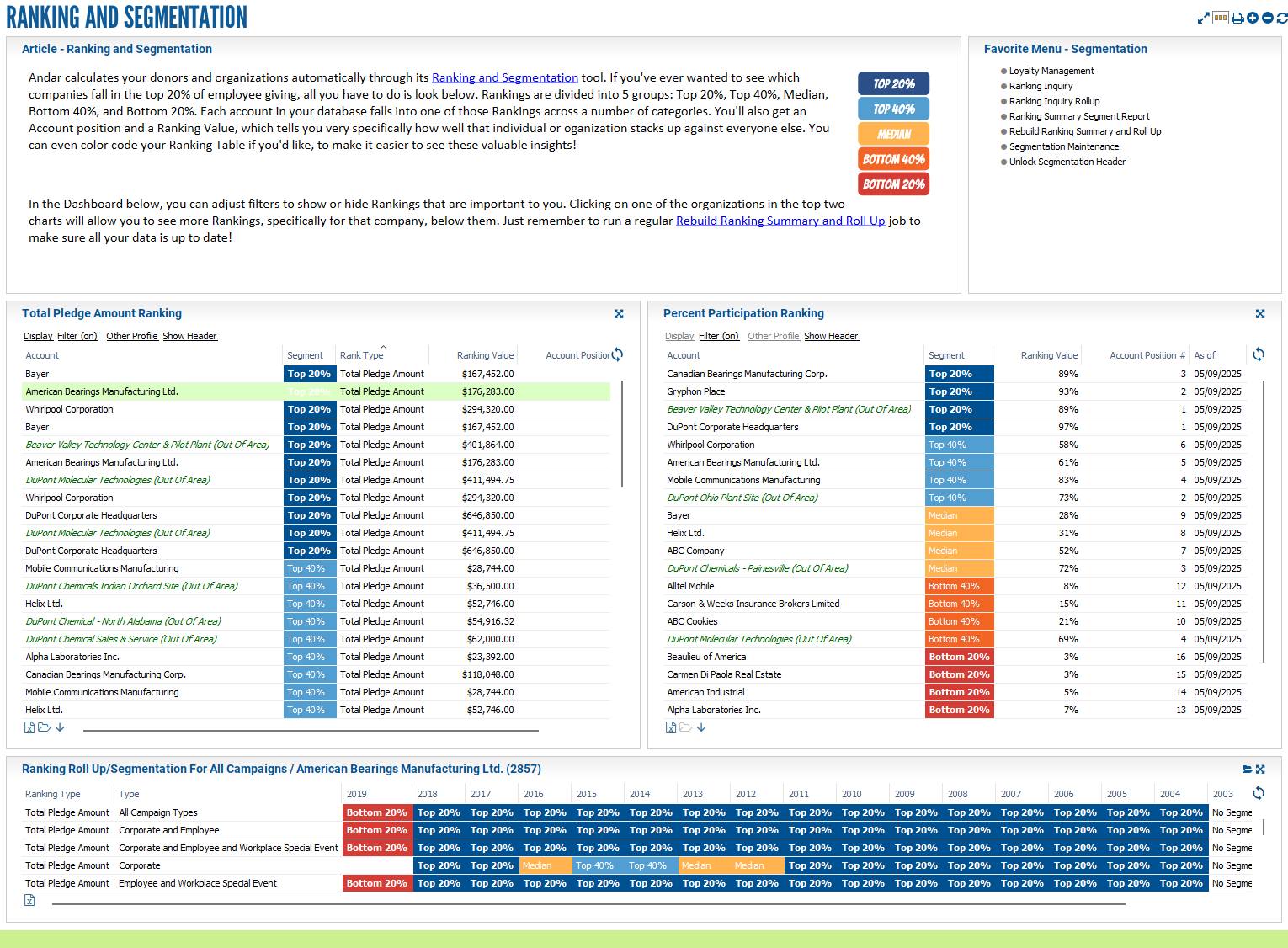The width and height of the screenshot is (1288, 948).
Task: Open Rebuild Ranking Summary and Roll Up favorite
Action: pos(1085,131)
